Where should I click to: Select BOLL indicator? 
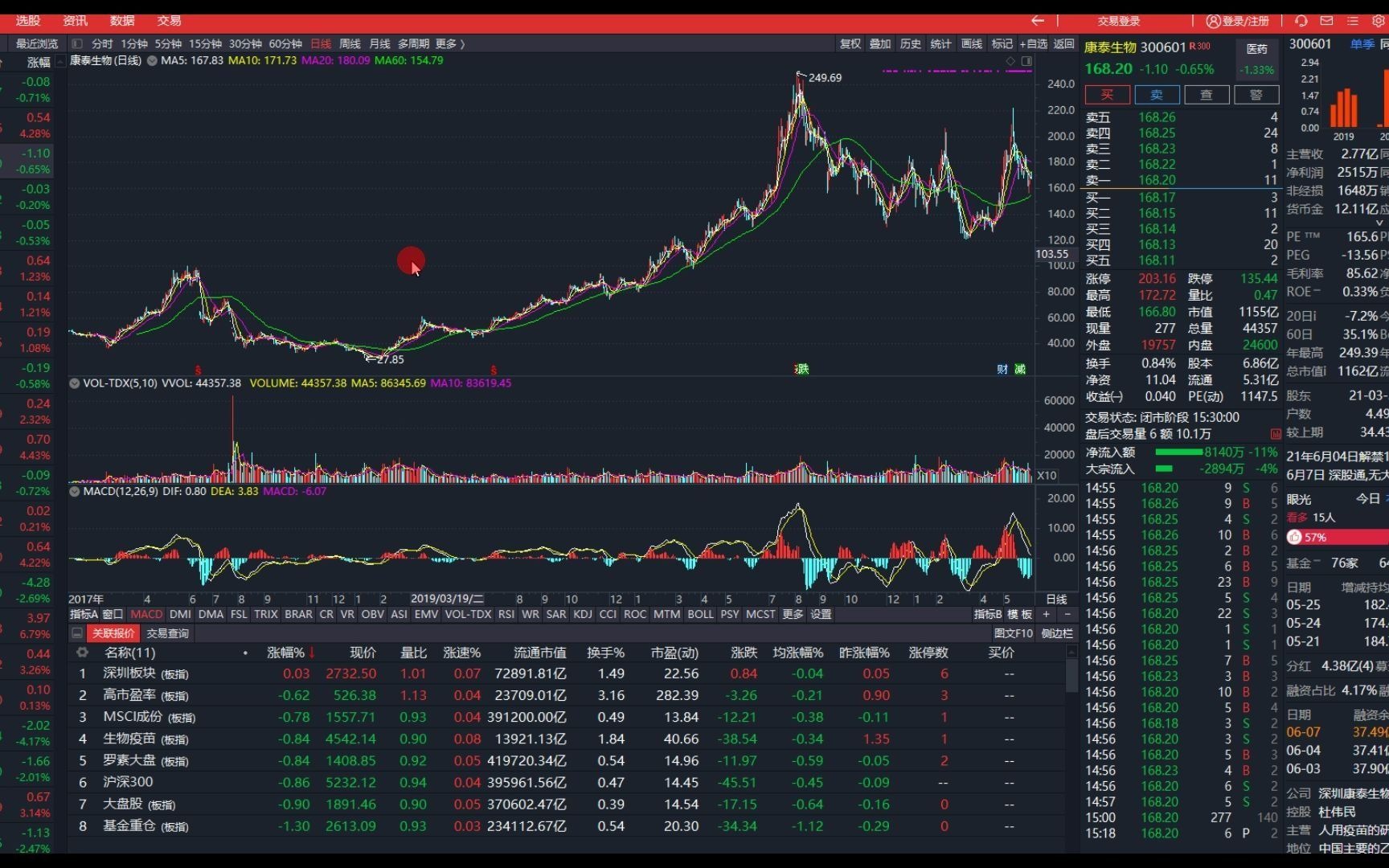coord(700,614)
